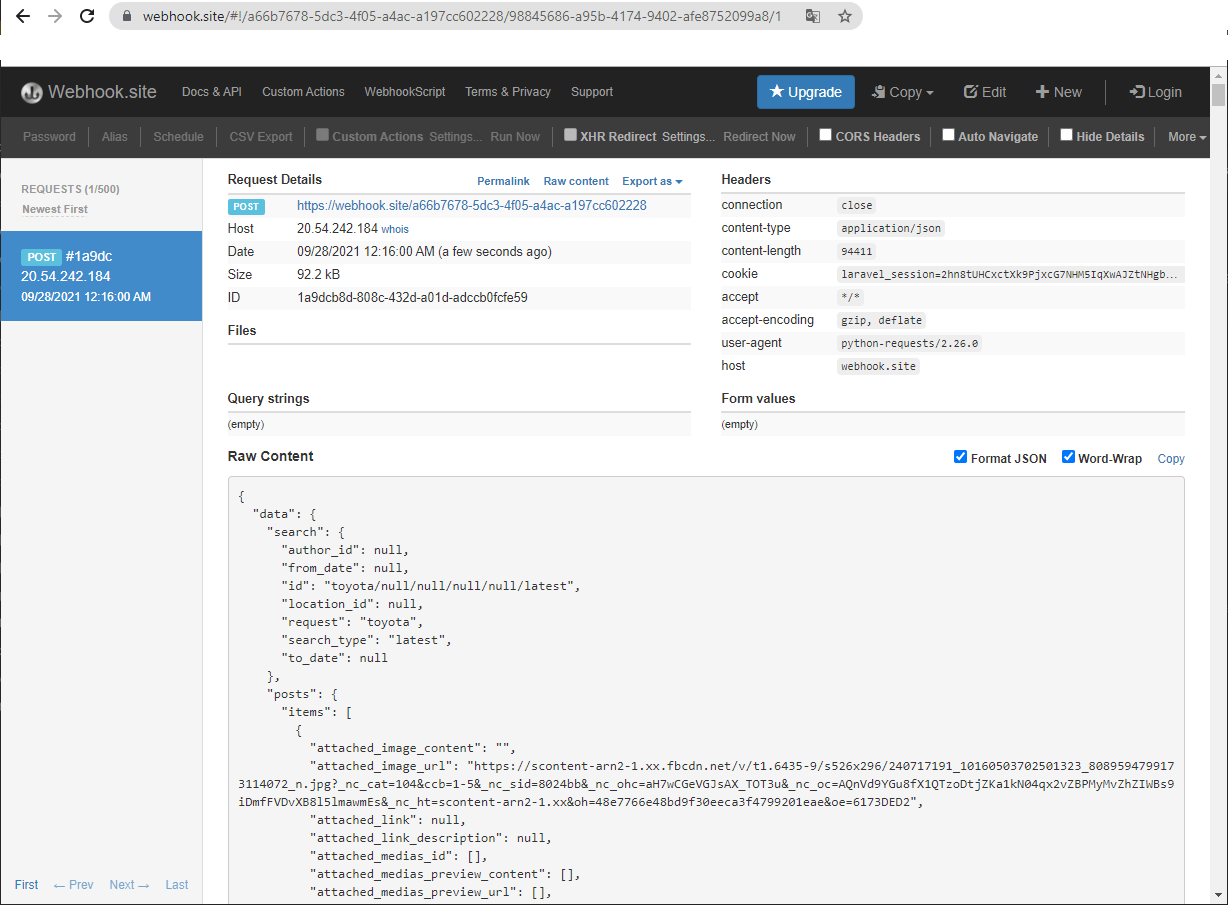
Task: Click the user-agent value python-requests/2.26.0
Action: (x=910, y=343)
